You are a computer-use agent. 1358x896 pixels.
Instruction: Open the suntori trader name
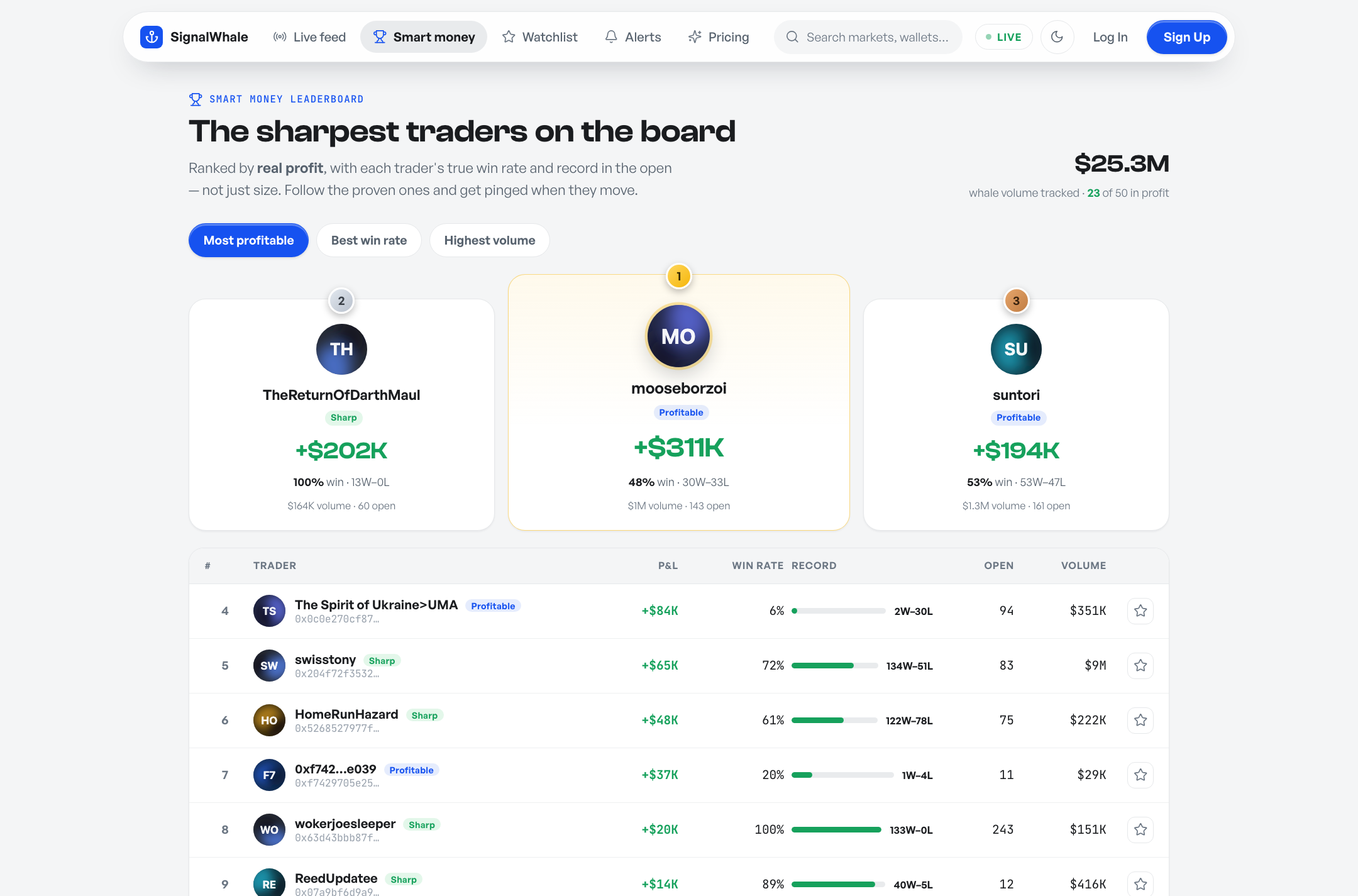[1016, 395]
